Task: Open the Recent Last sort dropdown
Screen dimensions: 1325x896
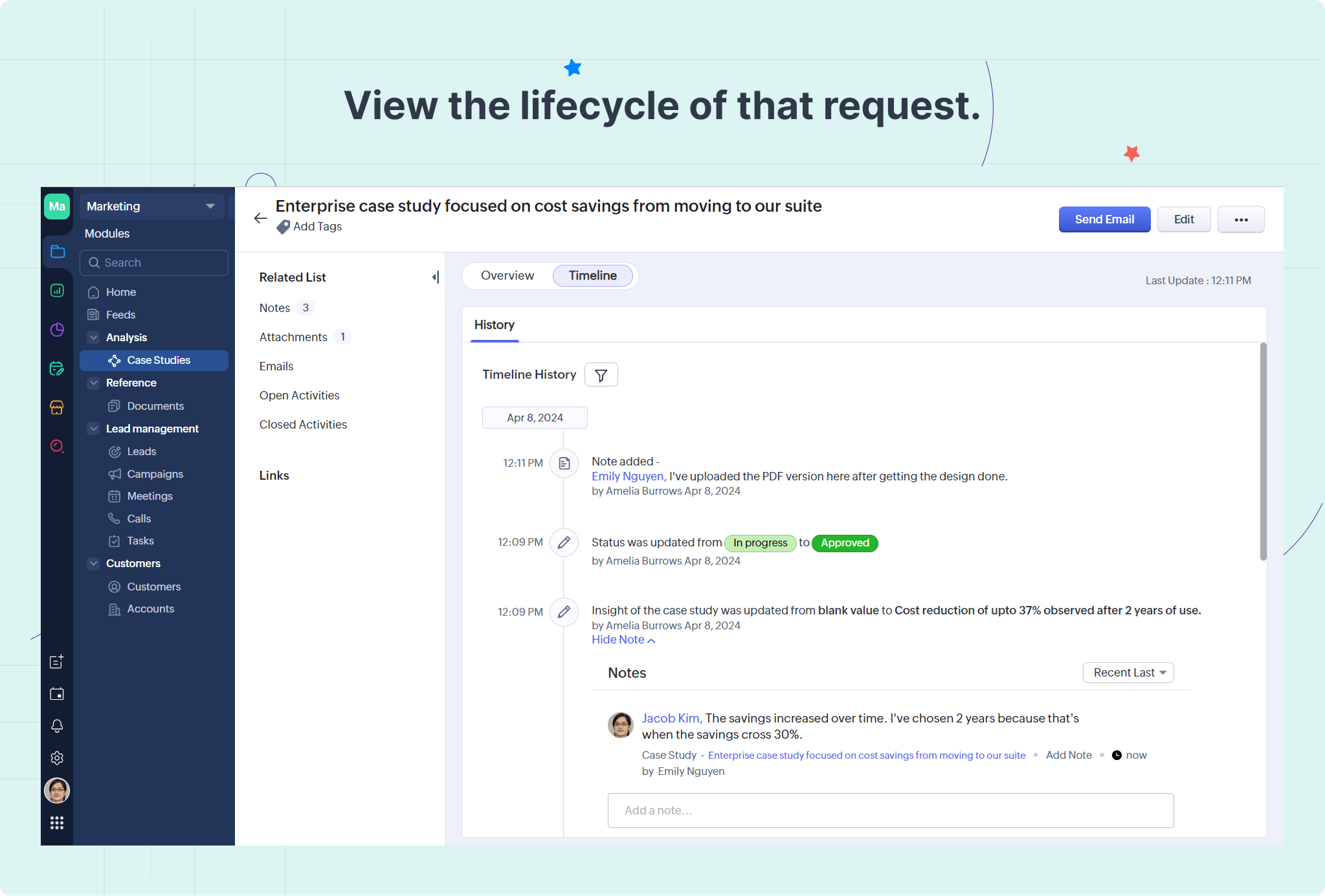Action: (x=1128, y=673)
